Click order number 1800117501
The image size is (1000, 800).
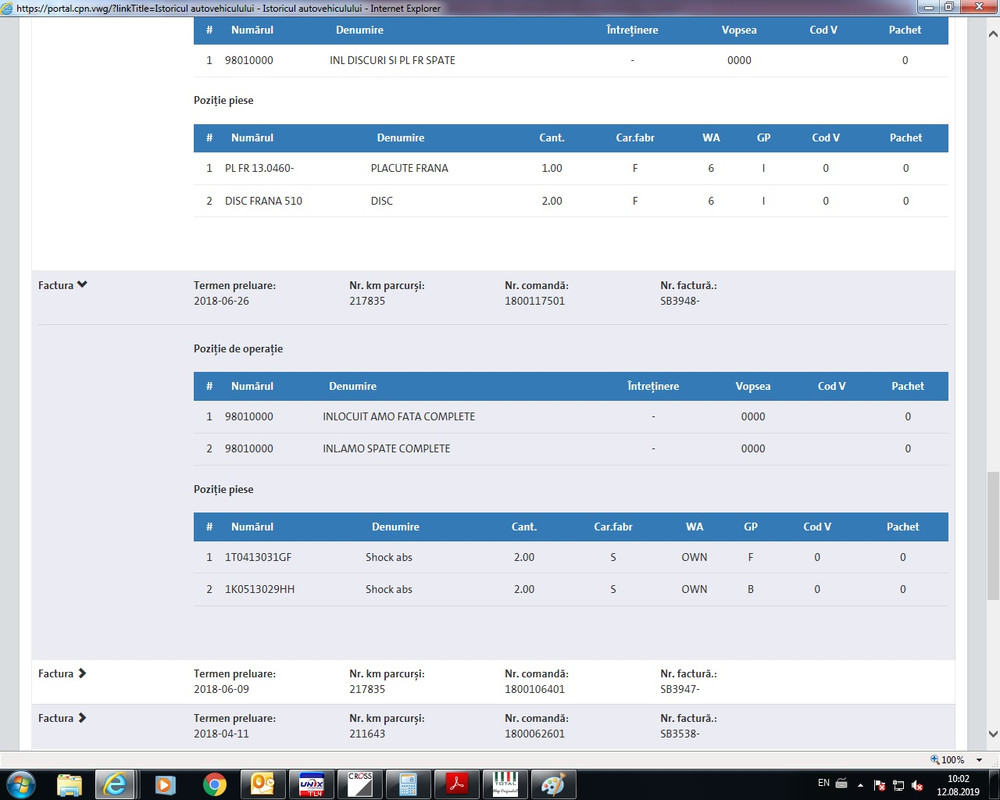point(534,301)
